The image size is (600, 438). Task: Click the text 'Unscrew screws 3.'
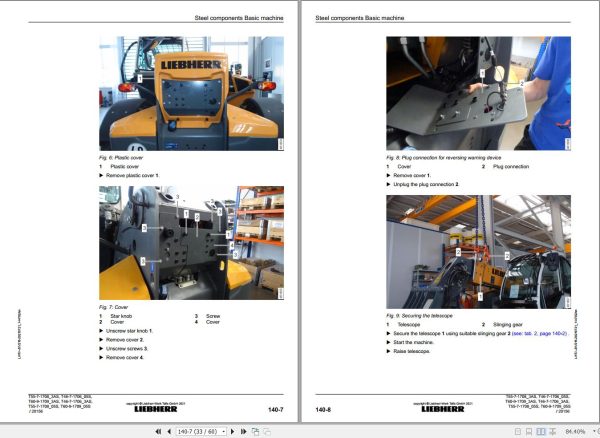(127, 348)
